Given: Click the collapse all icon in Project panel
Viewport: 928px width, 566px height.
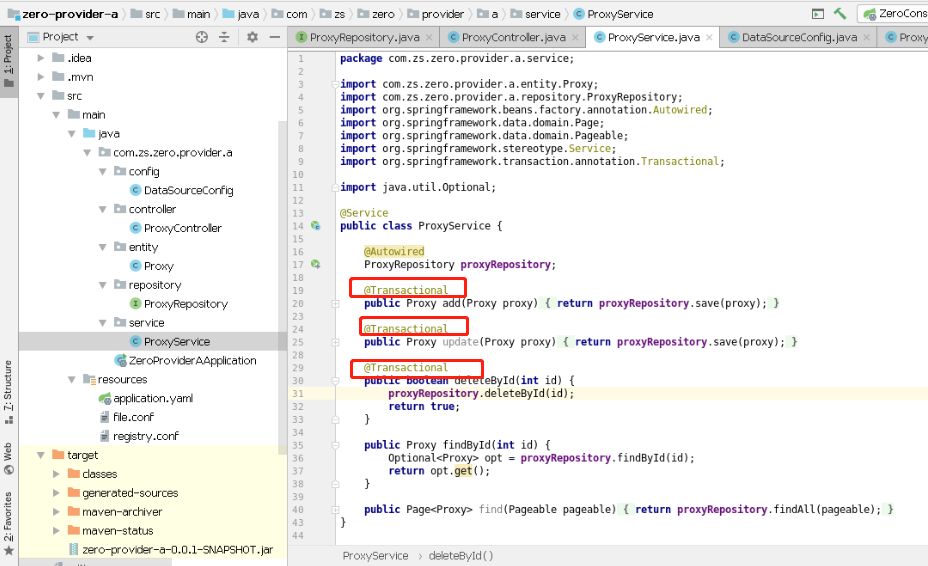Looking at the screenshot, I should tap(224, 37).
